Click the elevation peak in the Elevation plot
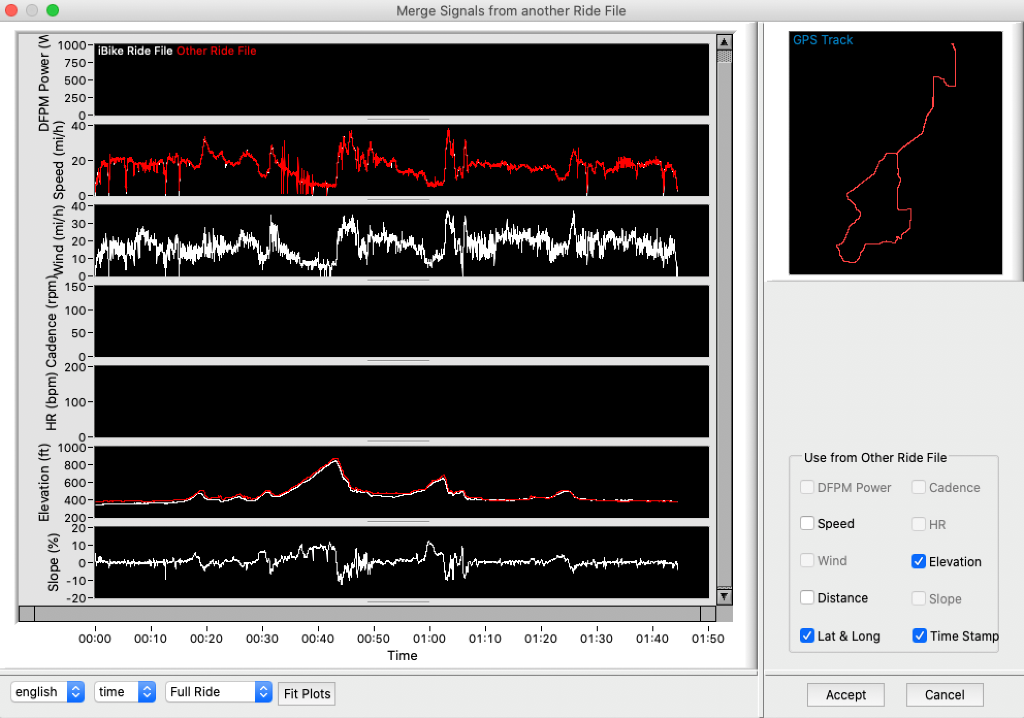This screenshot has width=1024, height=718. [335, 459]
